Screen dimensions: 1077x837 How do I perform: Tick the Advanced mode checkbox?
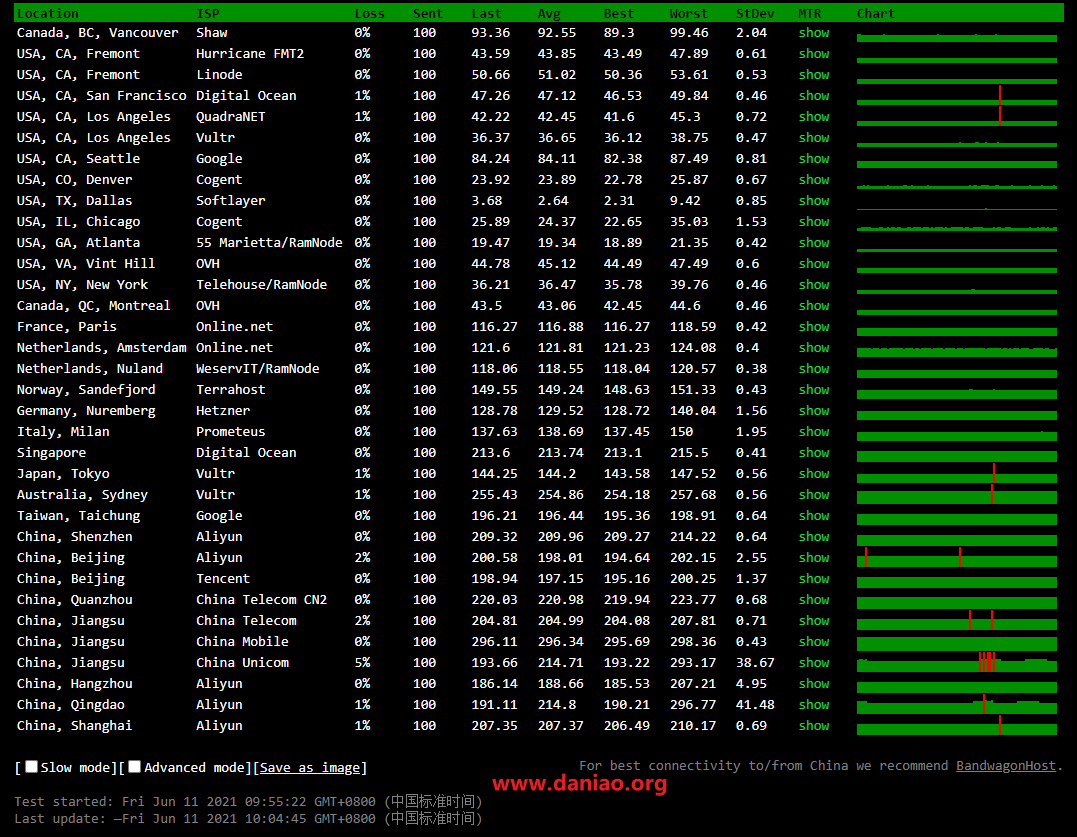(x=135, y=766)
